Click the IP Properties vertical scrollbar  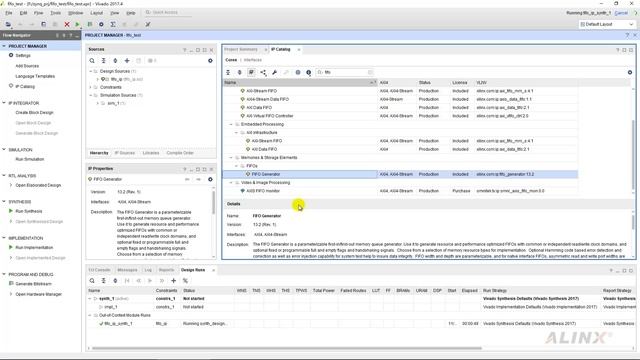coord(213,202)
